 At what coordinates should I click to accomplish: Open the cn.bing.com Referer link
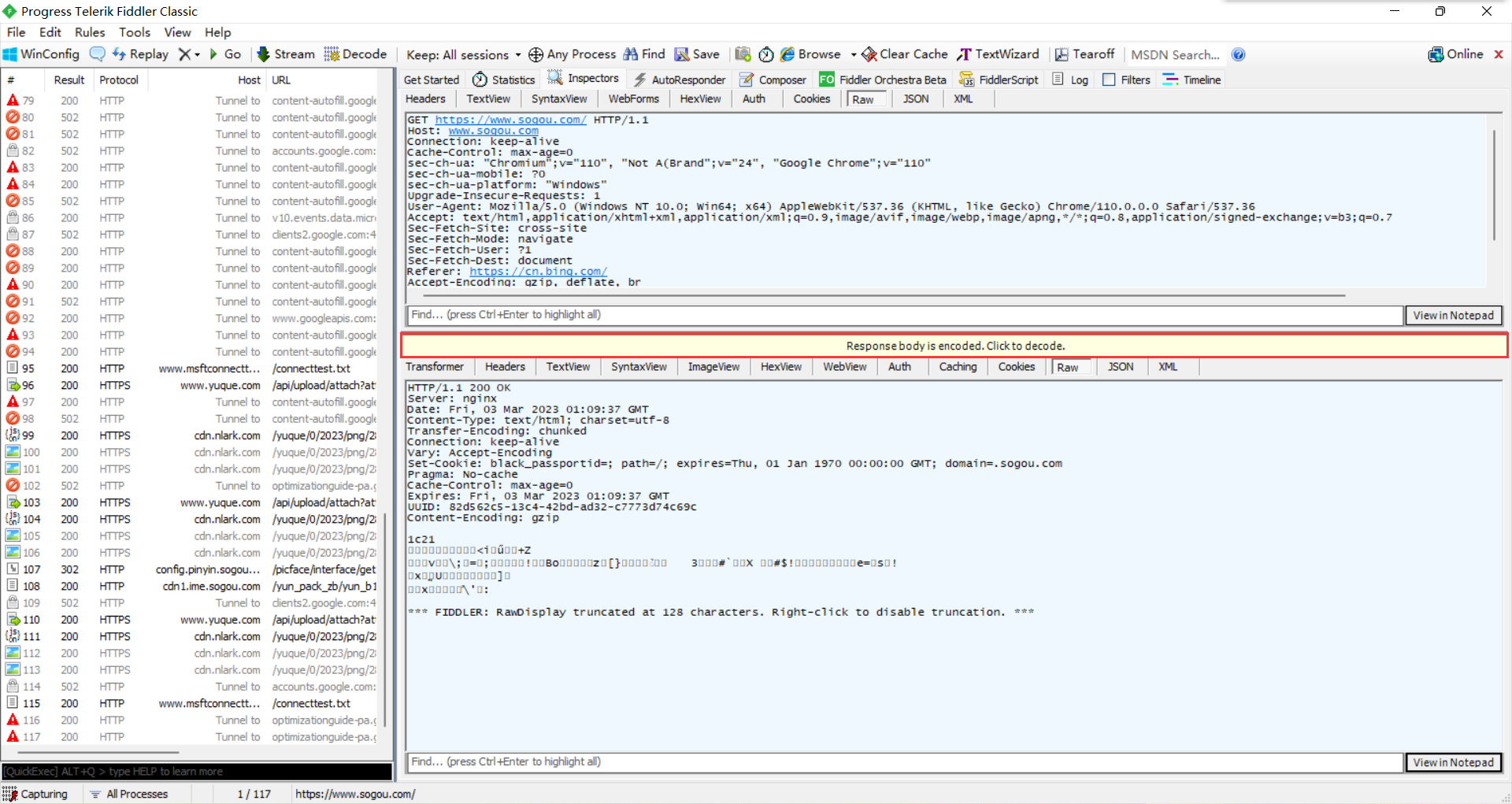538,271
